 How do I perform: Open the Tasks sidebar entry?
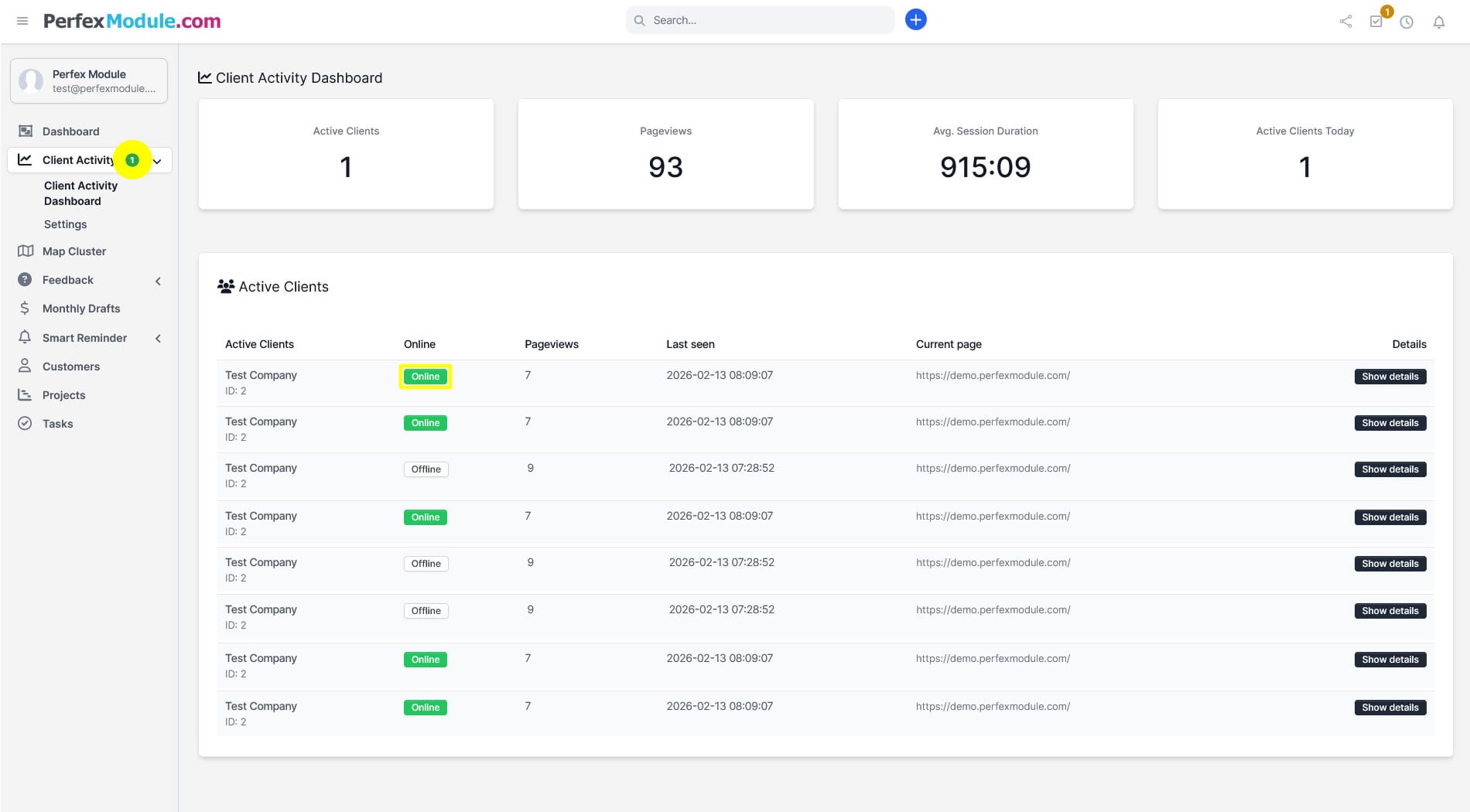(57, 423)
